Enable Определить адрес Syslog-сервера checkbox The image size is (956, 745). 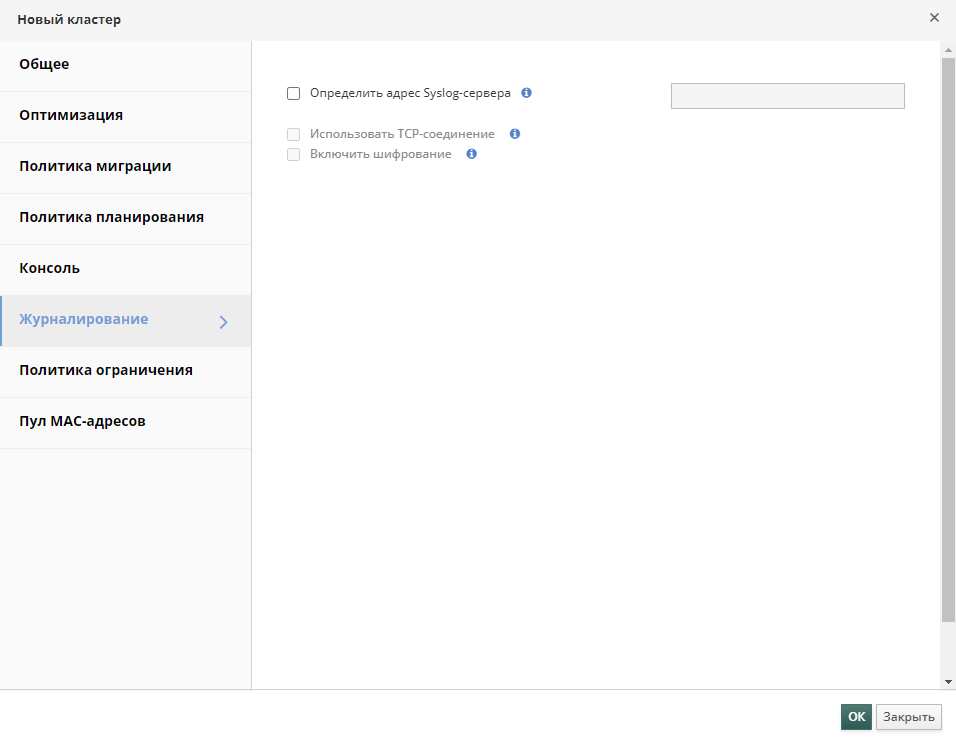(293, 93)
